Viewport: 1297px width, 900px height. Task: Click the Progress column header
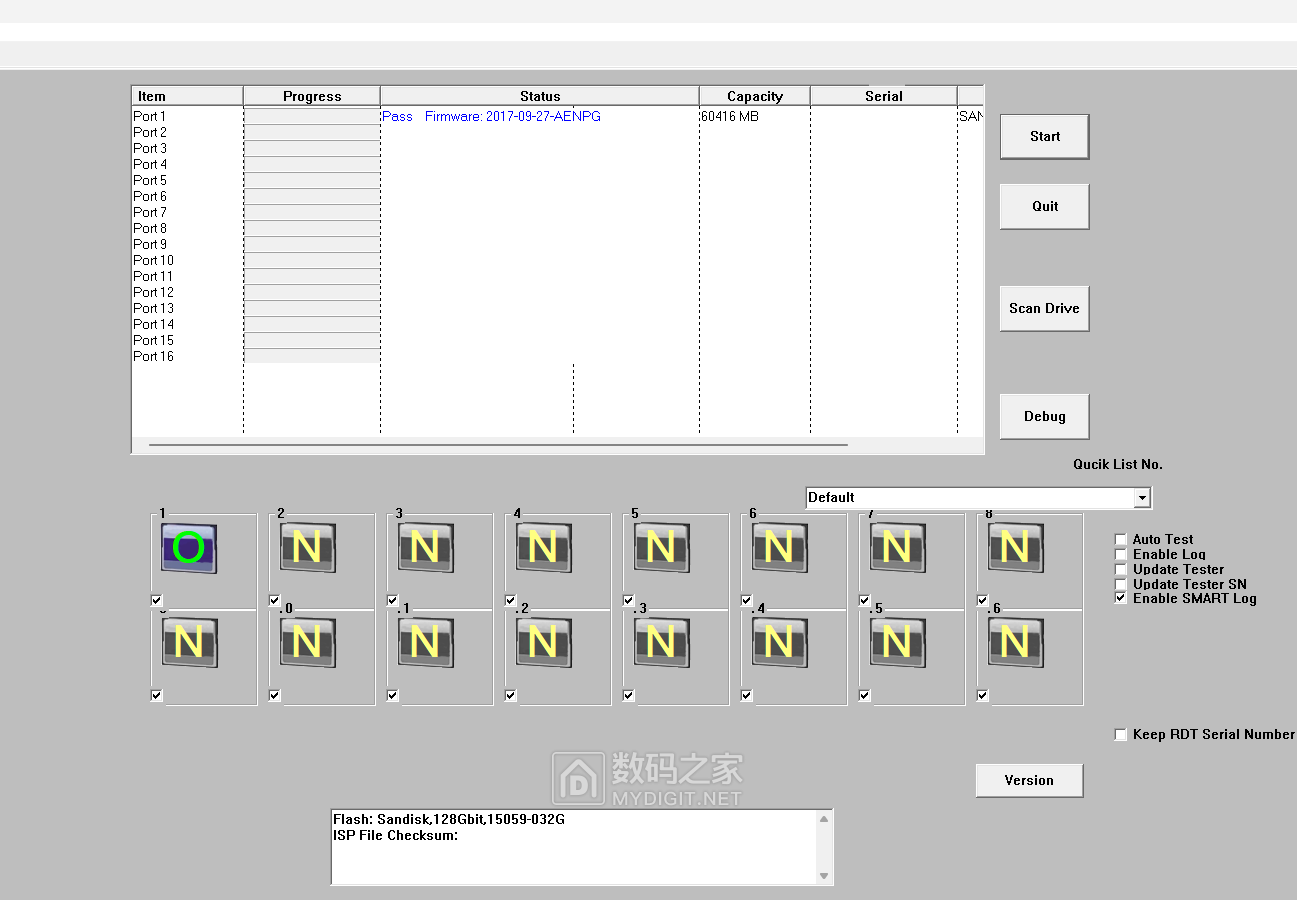[312, 96]
